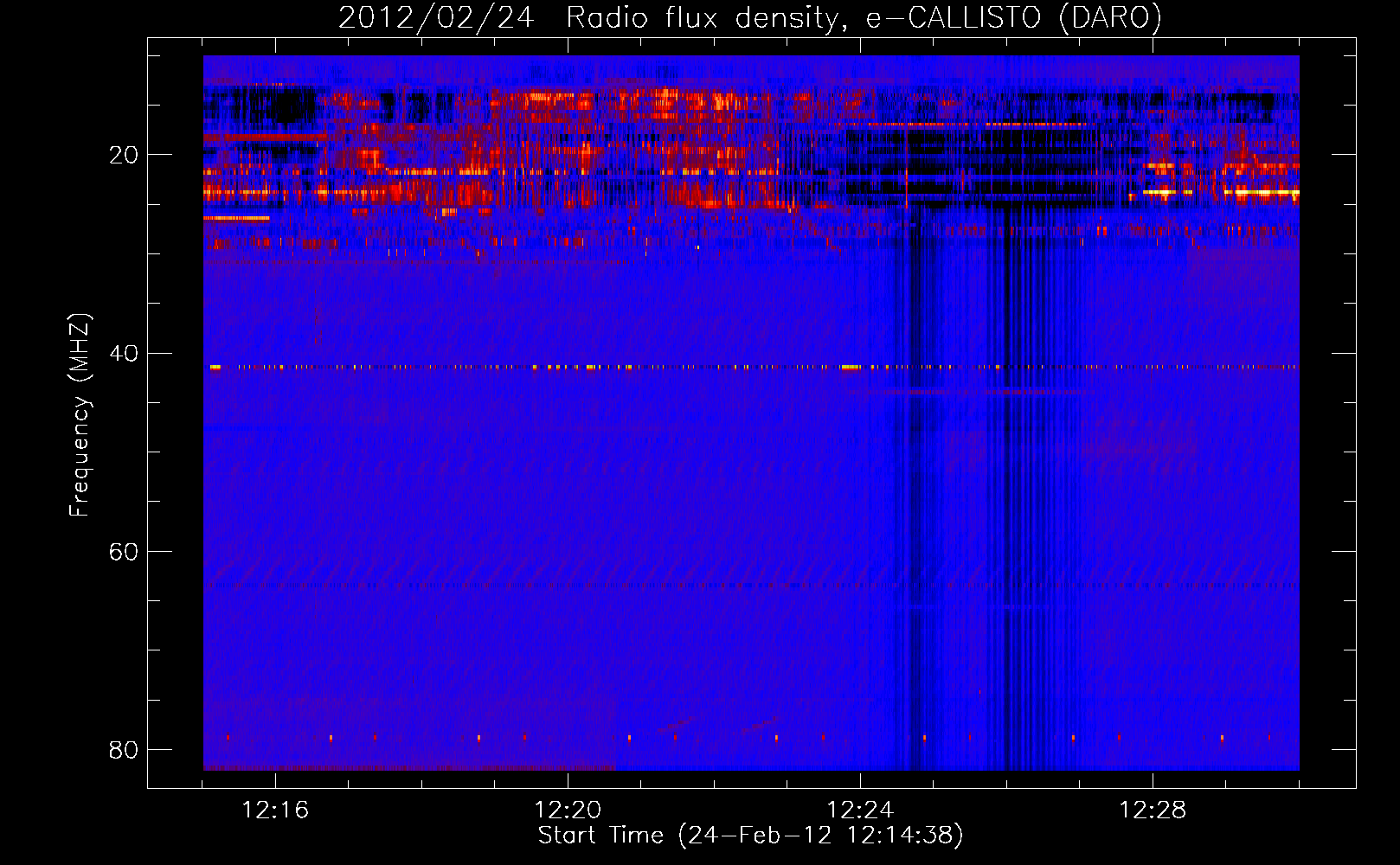The height and width of the screenshot is (865, 1400).
Task: Click the '12:28' time tick label
Action: coord(1153,811)
